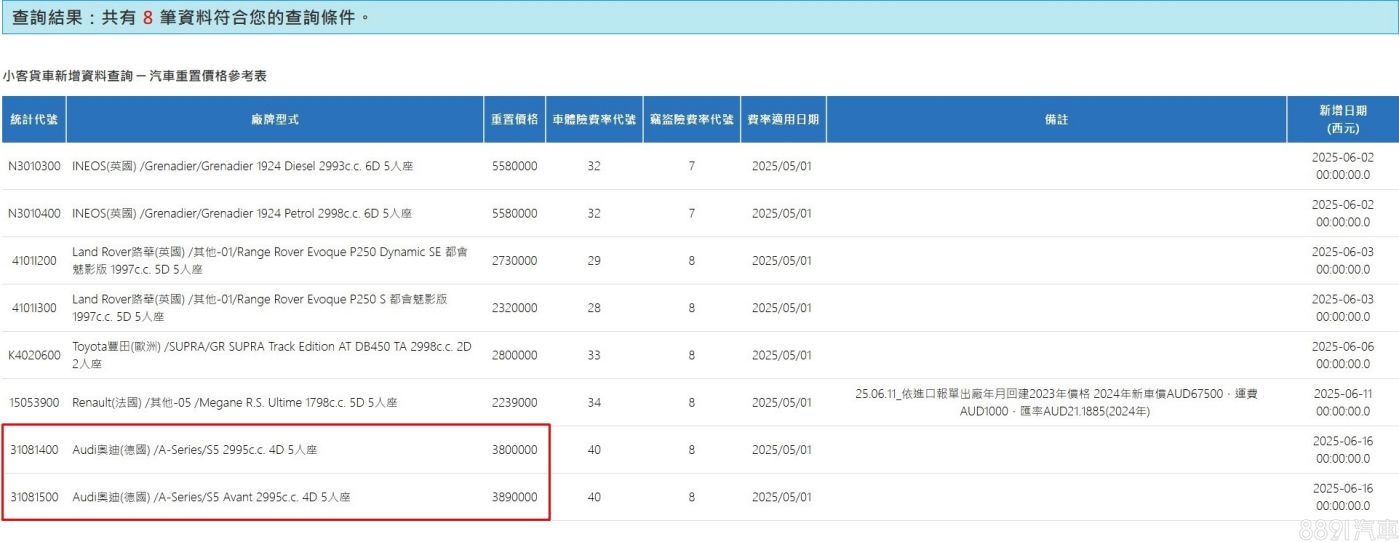Click the 重置價格 column header
The image size is (1399, 542).
(x=515, y=119)
